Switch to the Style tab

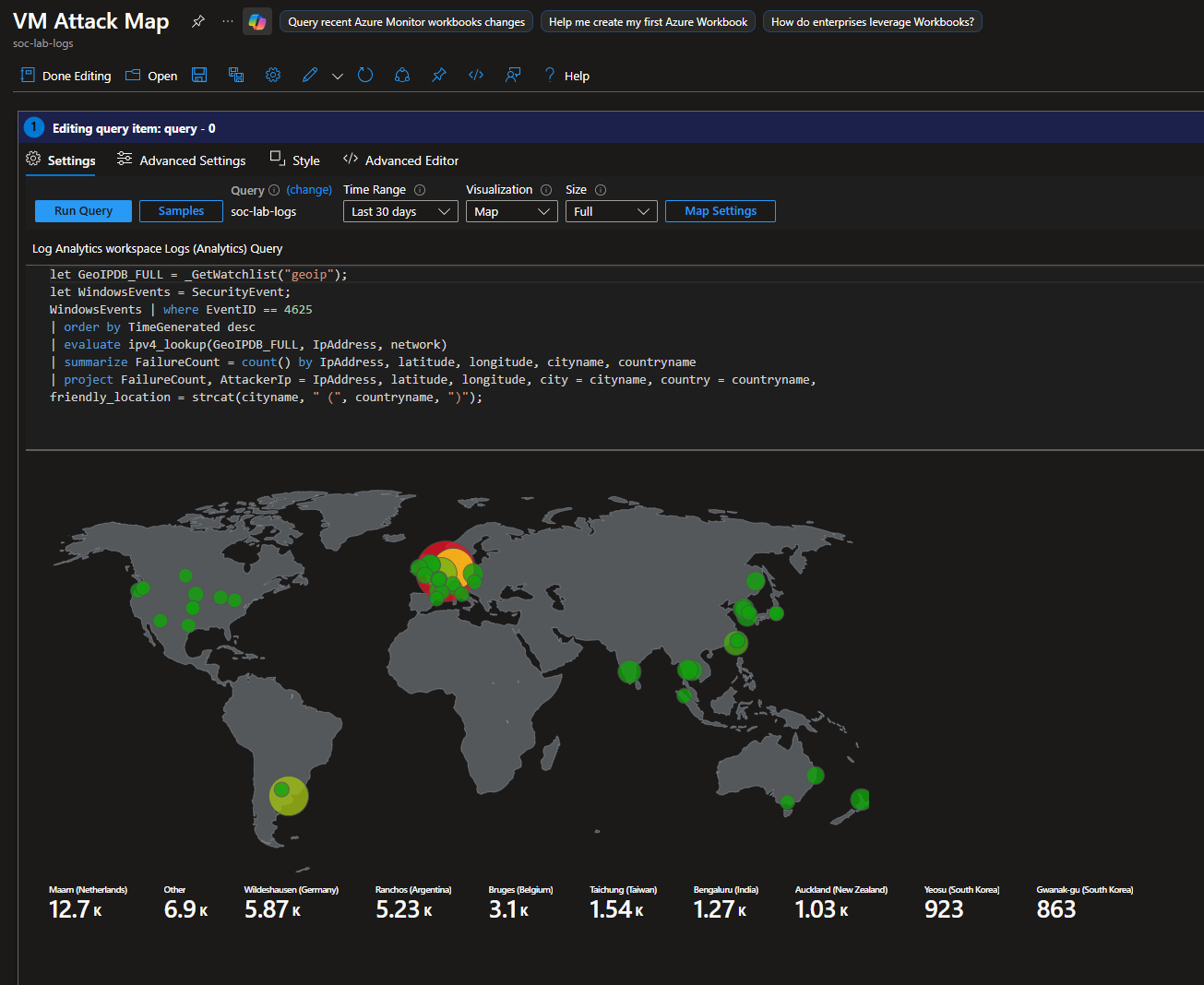tap(295, 160)
